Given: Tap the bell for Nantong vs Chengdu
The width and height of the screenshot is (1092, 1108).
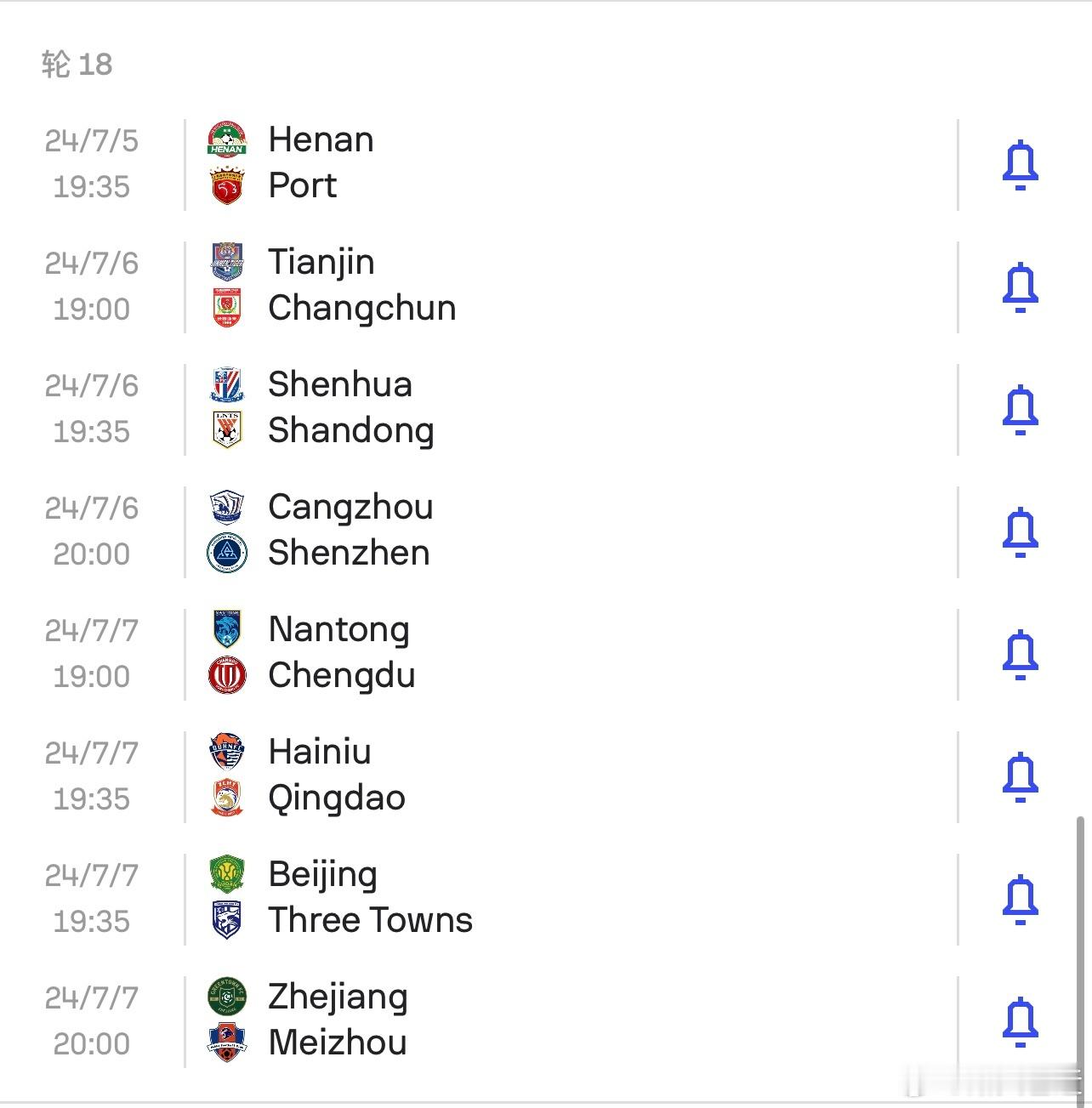Looking at the screenshot, I should tap(1020, 655).
